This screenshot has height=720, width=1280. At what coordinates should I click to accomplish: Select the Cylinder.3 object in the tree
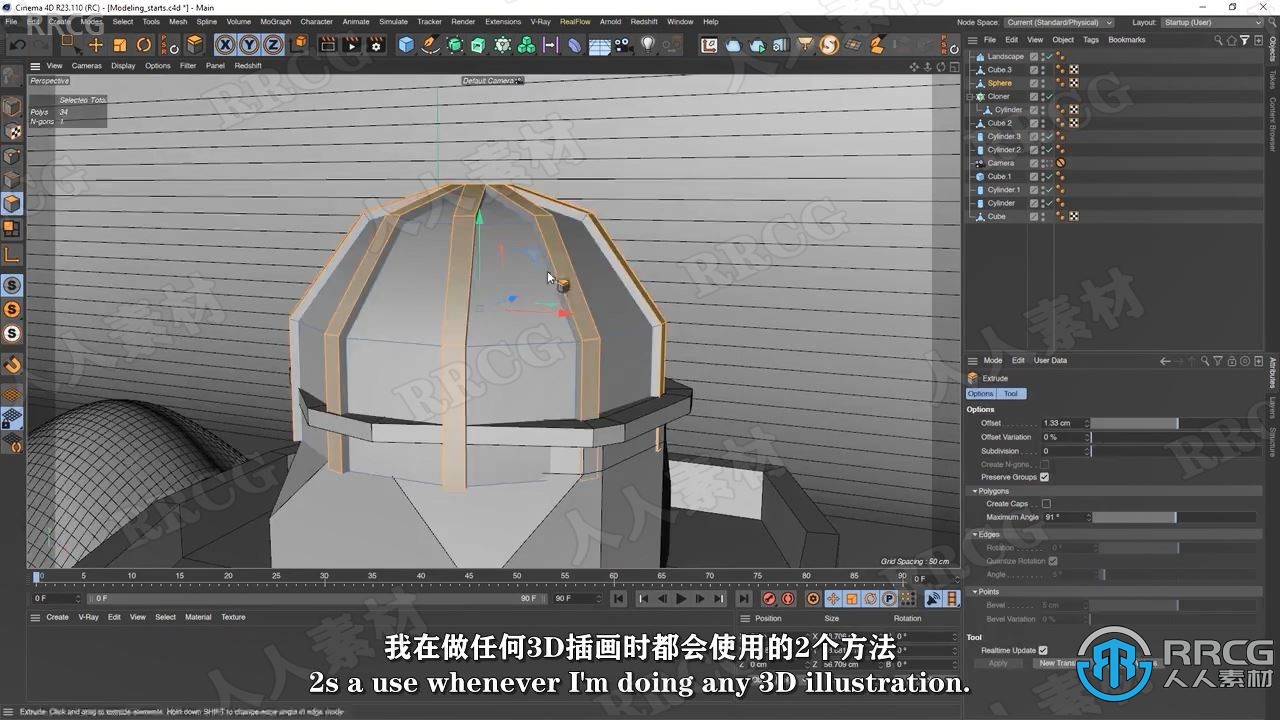click(1004, 136)
